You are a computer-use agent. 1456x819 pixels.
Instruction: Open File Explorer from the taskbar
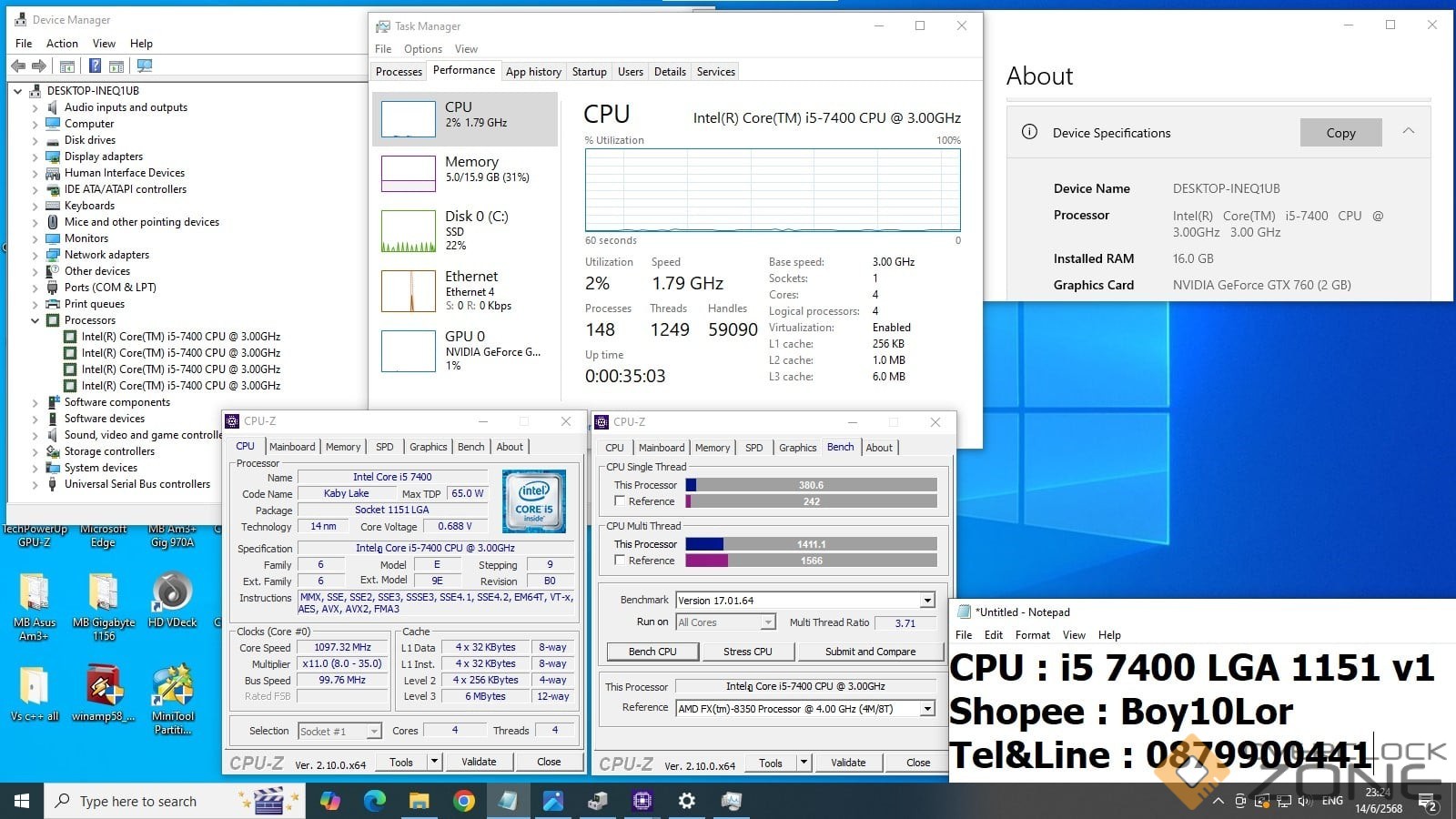[419, 801]
